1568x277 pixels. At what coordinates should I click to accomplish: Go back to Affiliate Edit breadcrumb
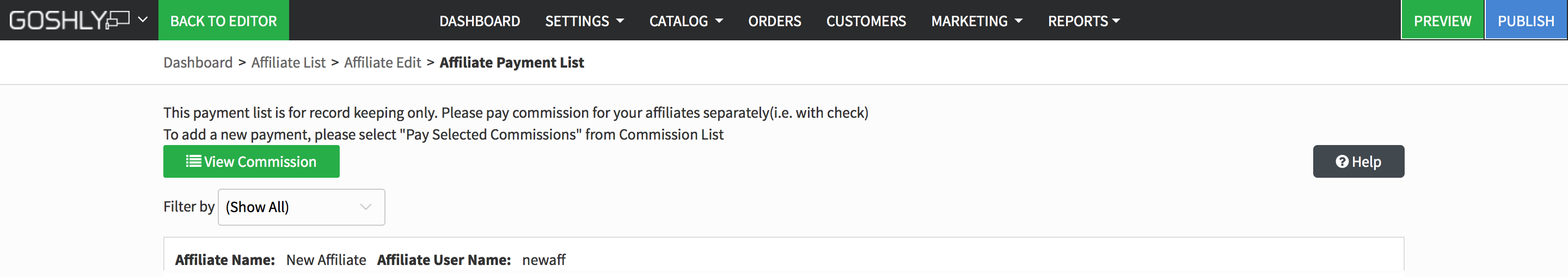click(x=382, y=62)
